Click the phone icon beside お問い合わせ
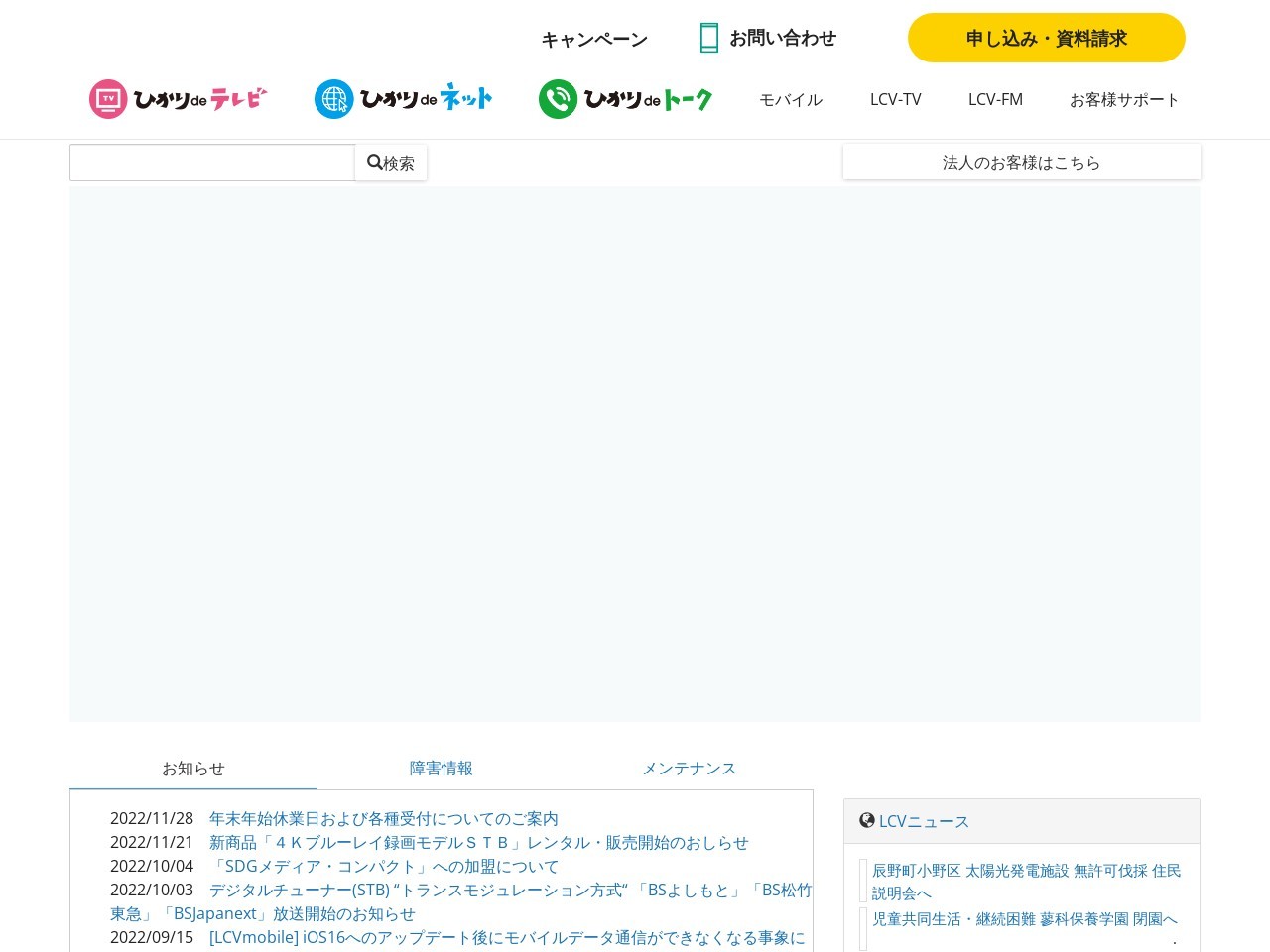The width and height of the screenshot is (1270, 952). pos(709,38)
